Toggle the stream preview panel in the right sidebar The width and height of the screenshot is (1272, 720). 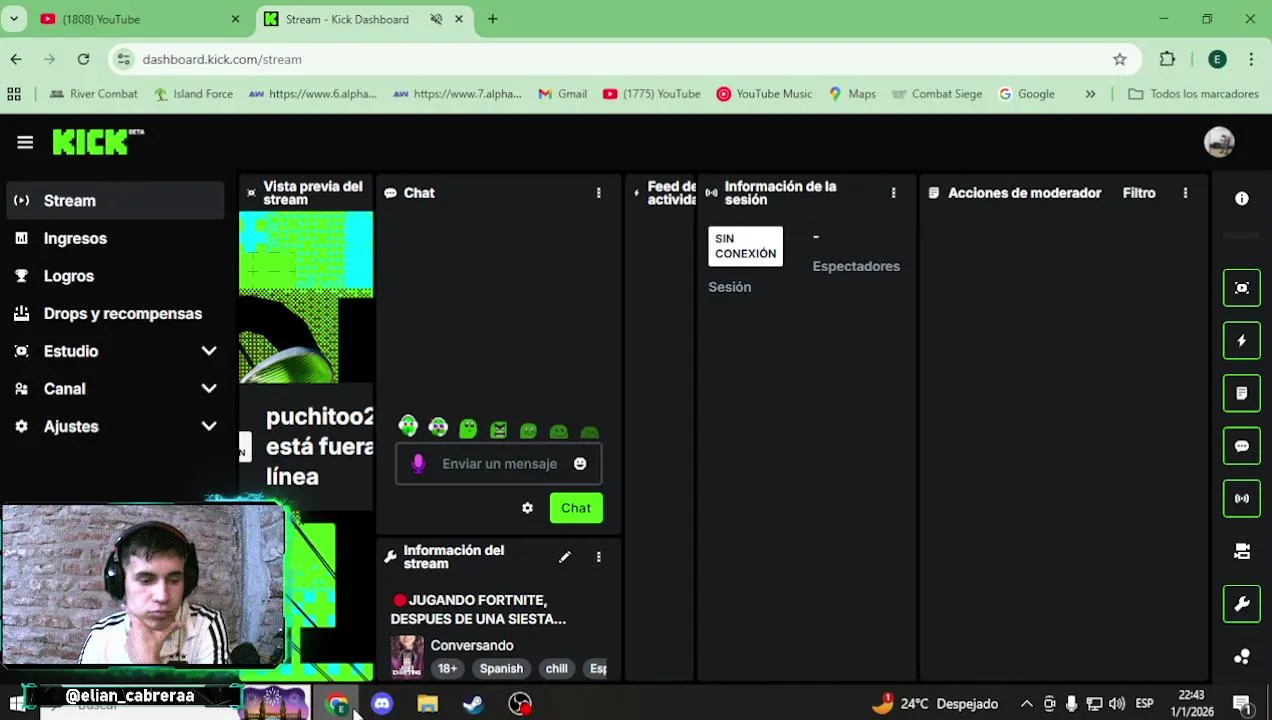[1242, 288]
